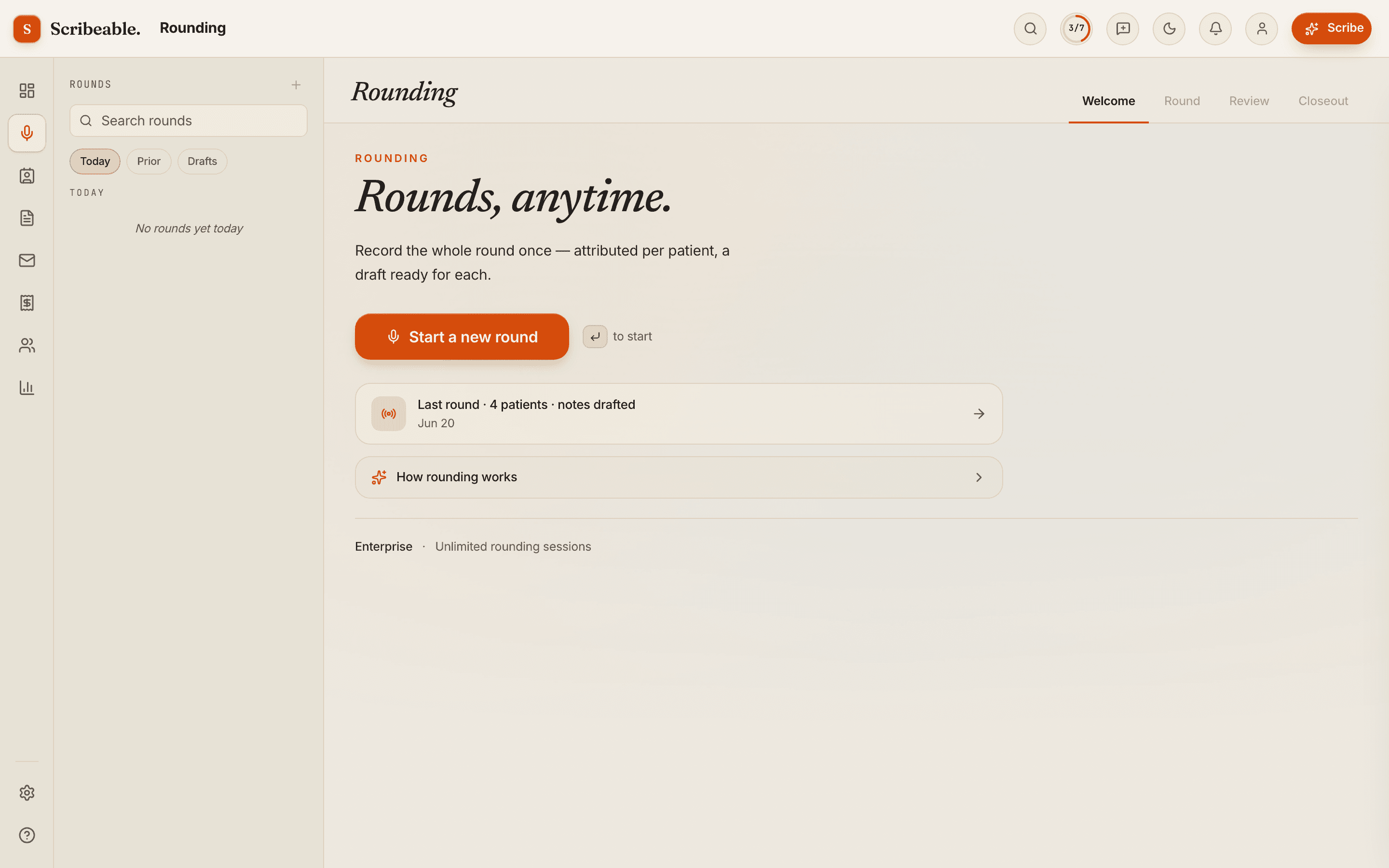Select the Drafts filter chip

click(202, 162)
